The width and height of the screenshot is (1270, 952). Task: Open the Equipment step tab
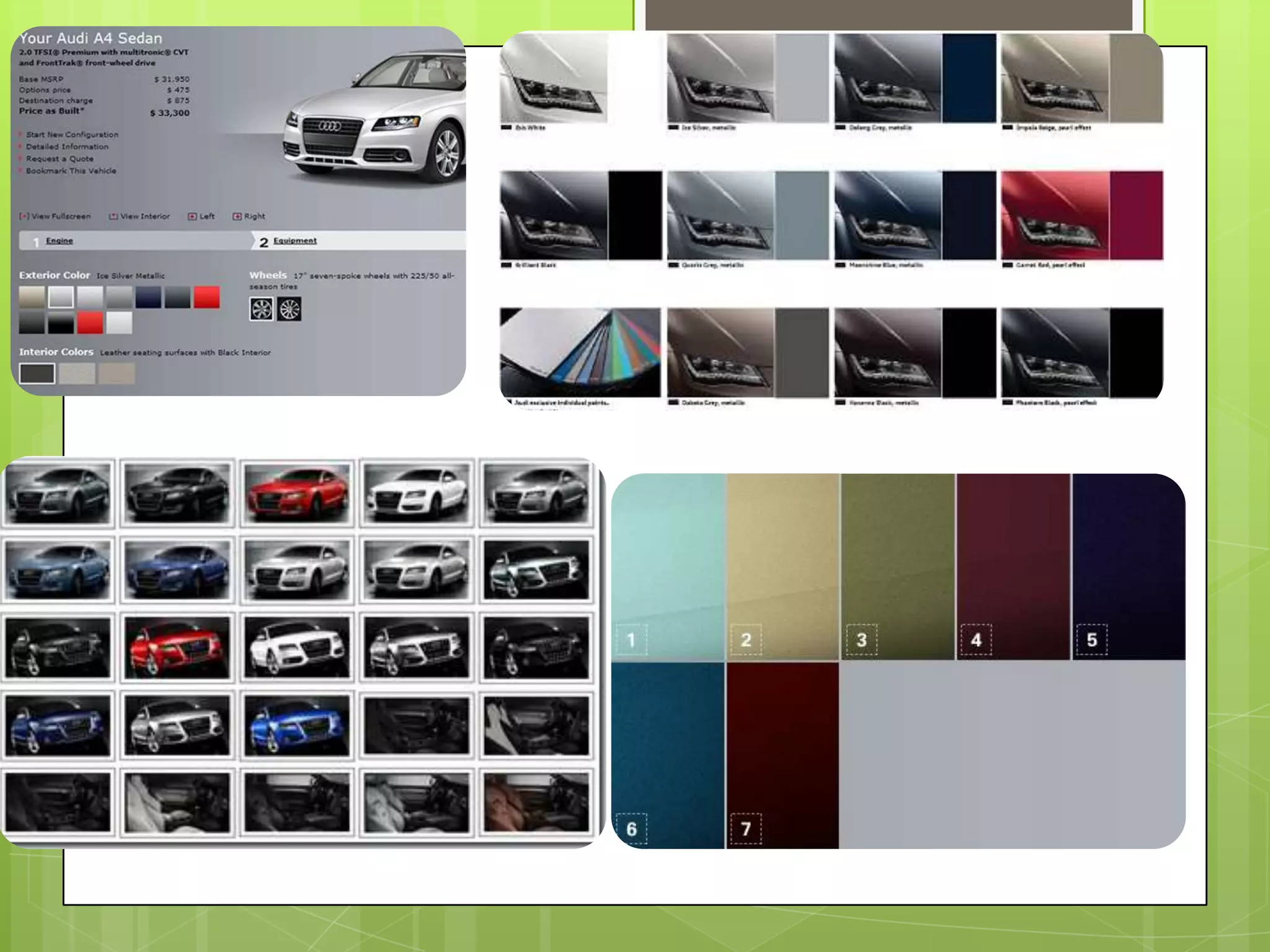[295, 240]
